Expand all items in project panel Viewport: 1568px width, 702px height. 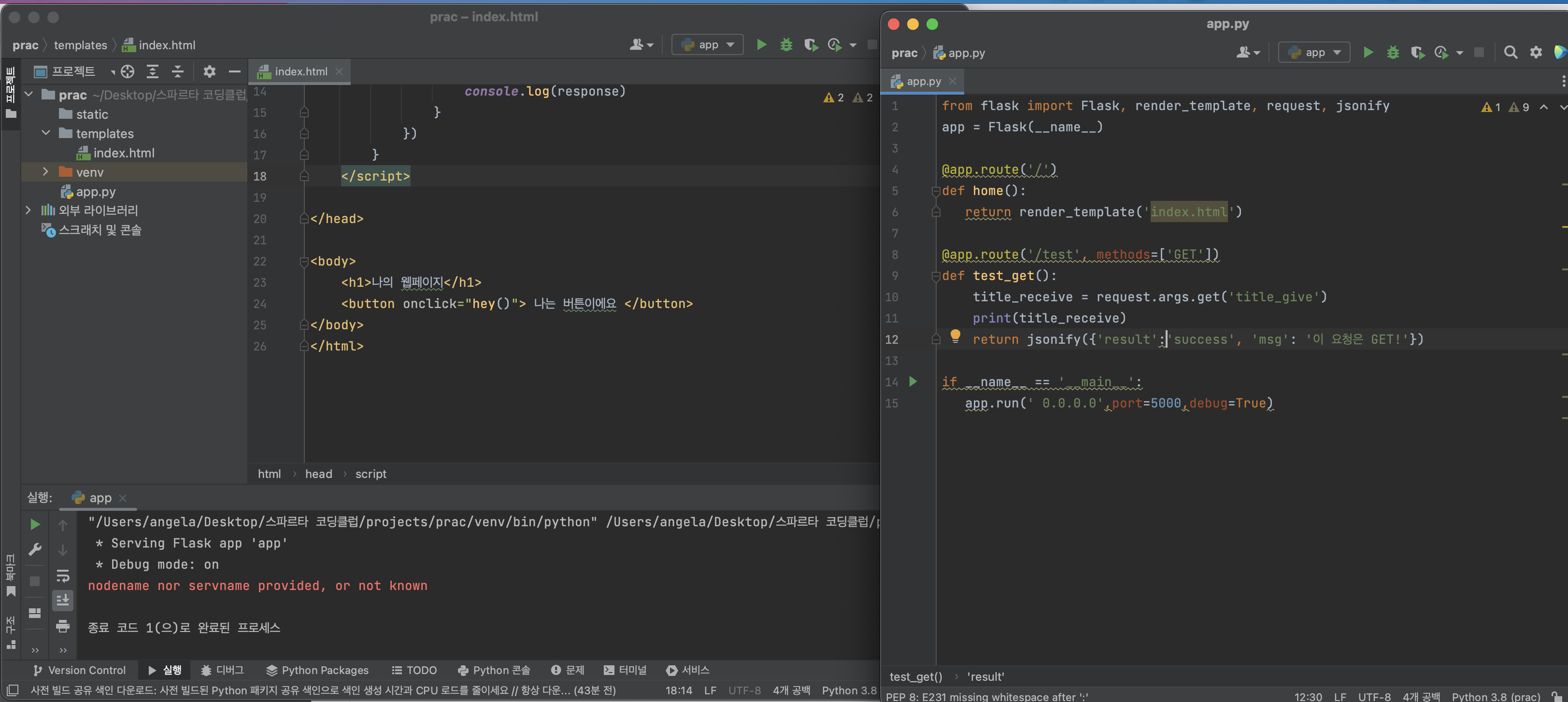pos(152,72)
